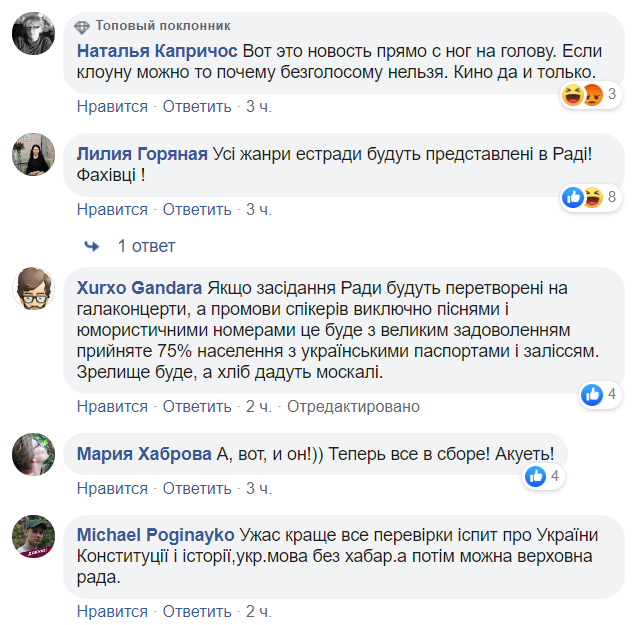This screenshot has width=637, height=625.
Task: Open Xurxo Gandara avatar
Action: tap(32, 288)
